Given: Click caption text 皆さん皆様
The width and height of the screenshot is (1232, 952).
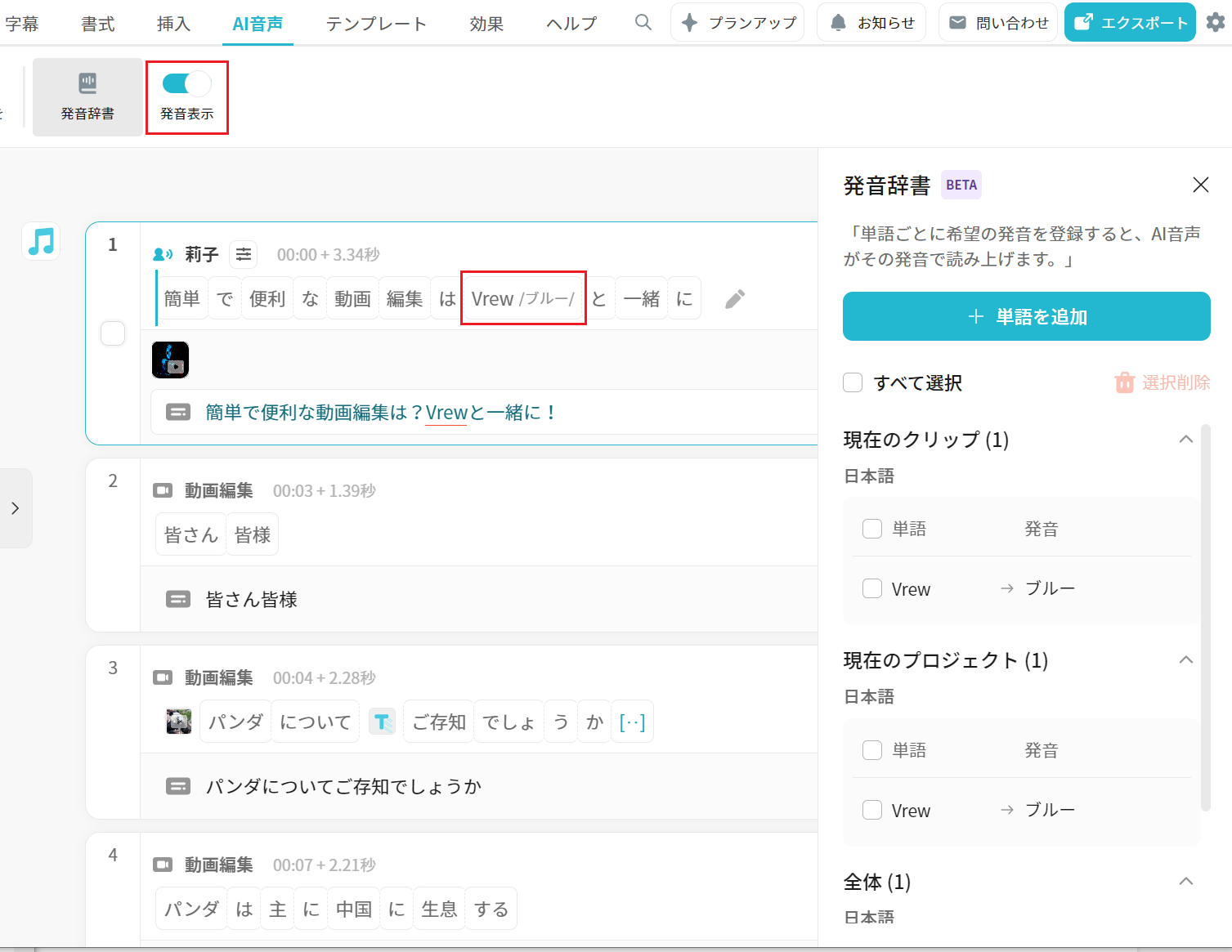Looking at the screenshot, I should click(252, 599).
